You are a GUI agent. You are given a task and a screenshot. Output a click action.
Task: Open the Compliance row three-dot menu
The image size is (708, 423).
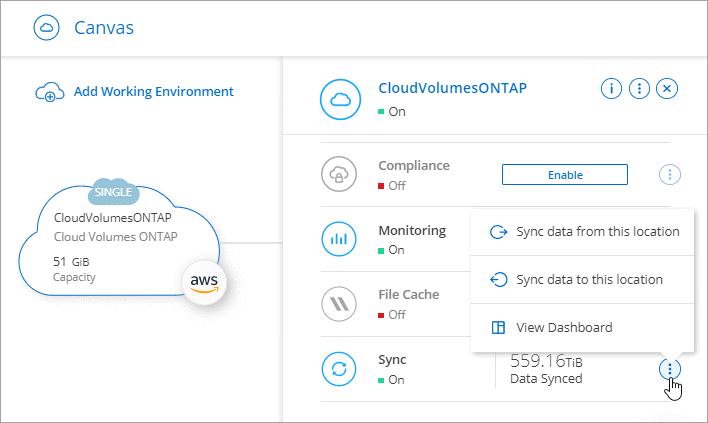pyautogui.click(x=670, y=175)
